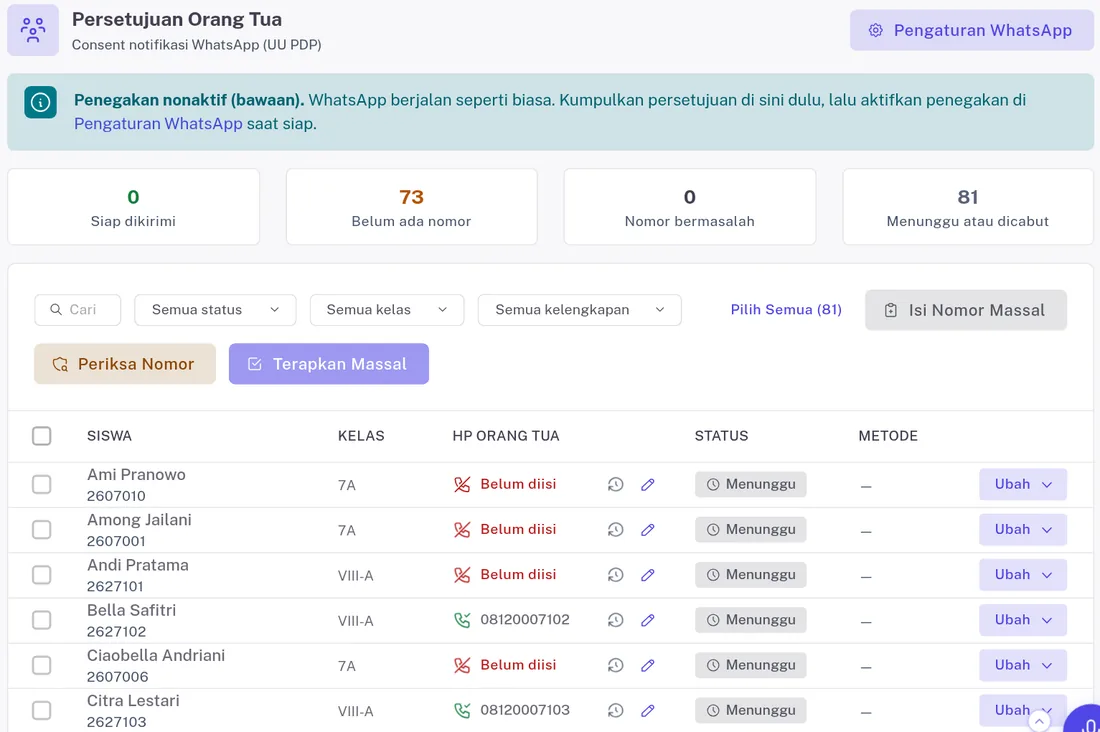Viewport: 1100px width, 732px height.
Task: Click pencil icon in Citra Lestari row
Action: (648, 710)
